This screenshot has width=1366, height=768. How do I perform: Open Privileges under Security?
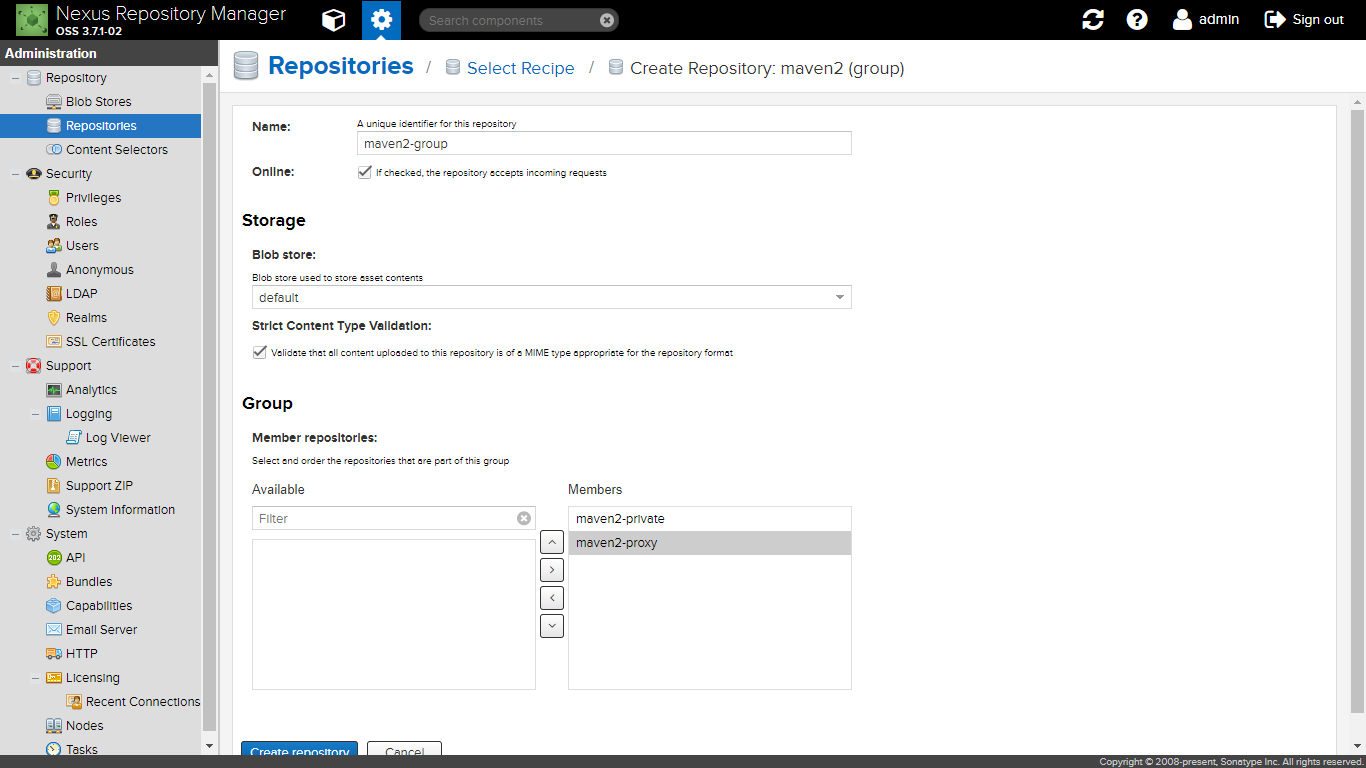coord(93,198)
